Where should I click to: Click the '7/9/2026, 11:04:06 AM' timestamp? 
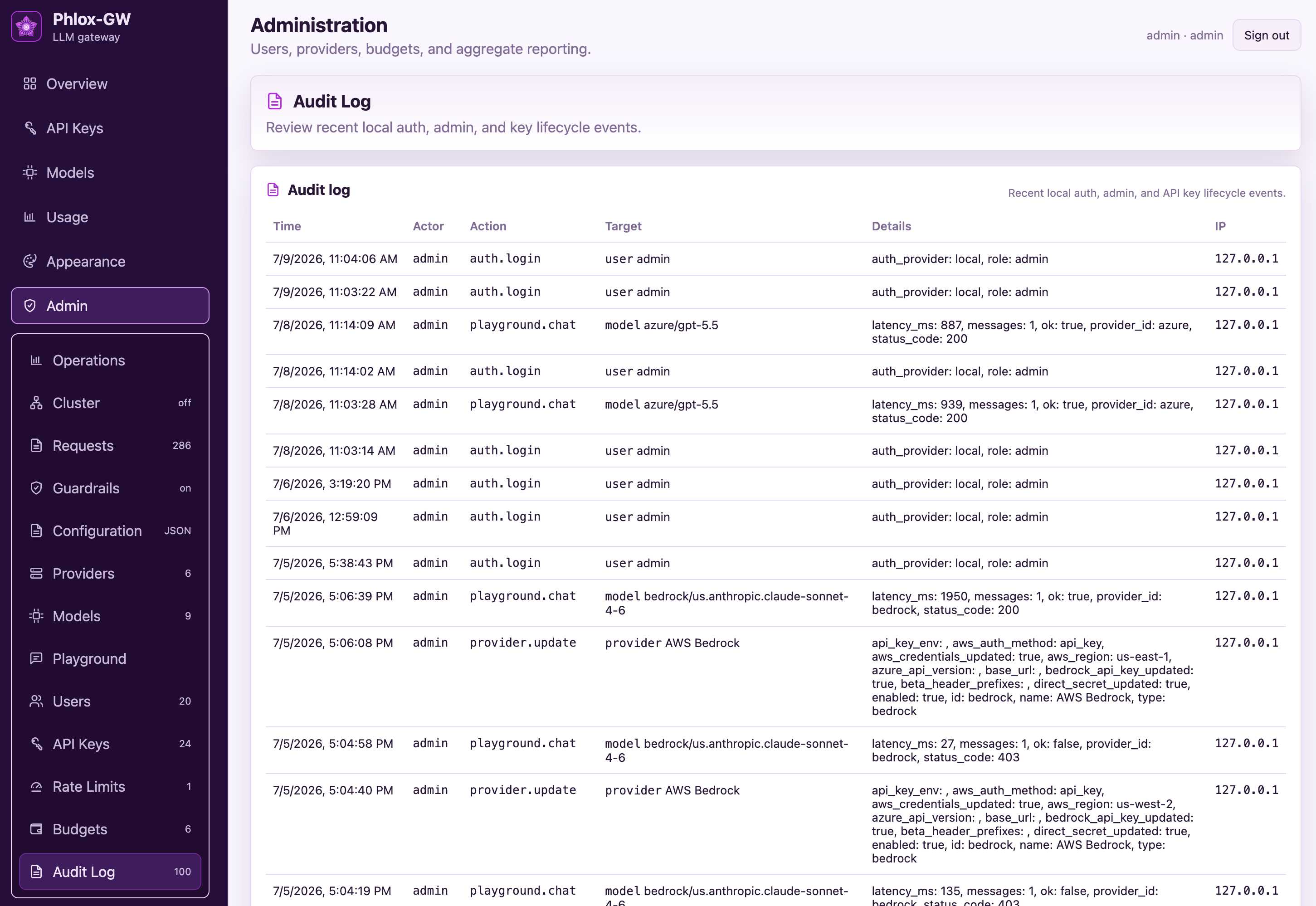(x=335, y=259)
